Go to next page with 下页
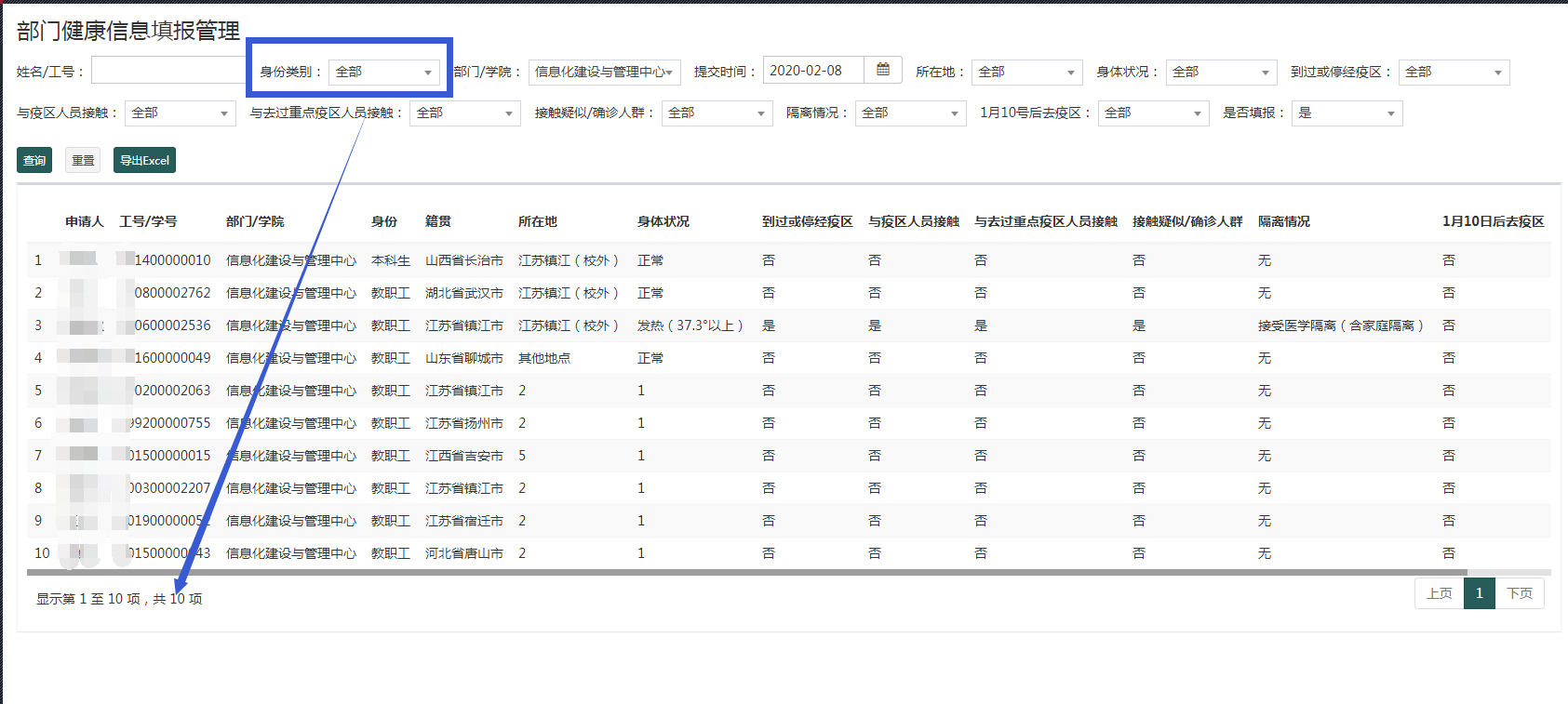 tap(1519, 593)
